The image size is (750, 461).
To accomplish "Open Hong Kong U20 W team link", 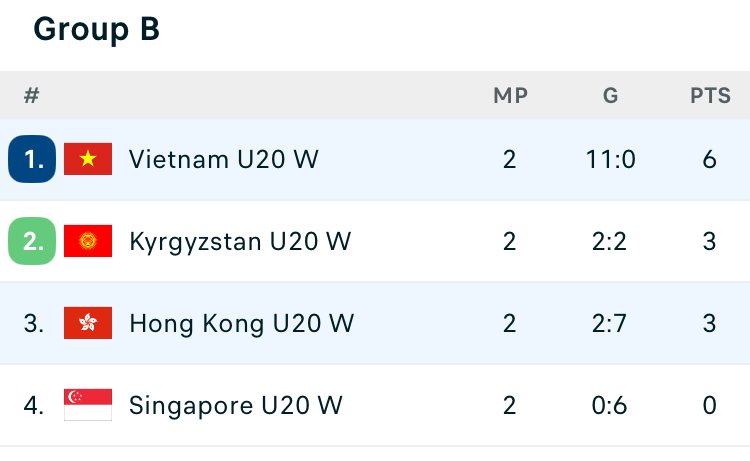I will (242, 324).
